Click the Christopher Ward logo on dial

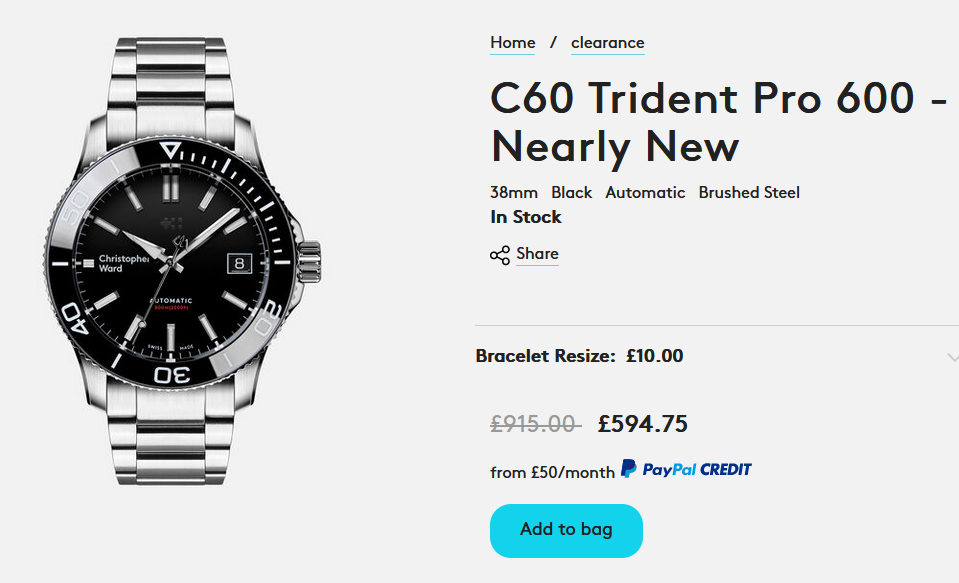click(x=123, y=262)
